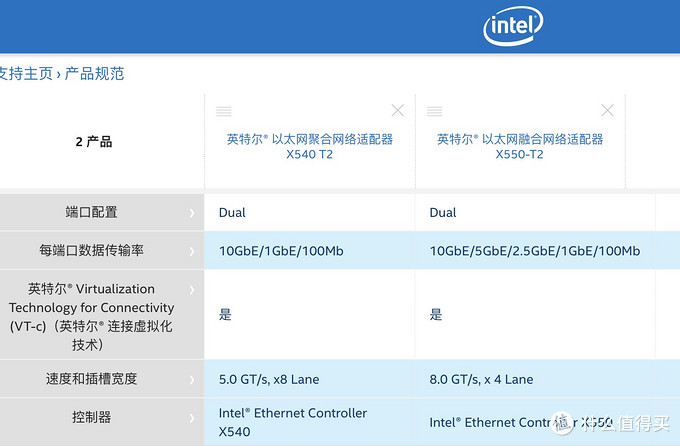Click the Intel Ethernet Controller X540 value
Image resolution: width=680 pixels, height=446 pixels.
click(x=293, y=422)
